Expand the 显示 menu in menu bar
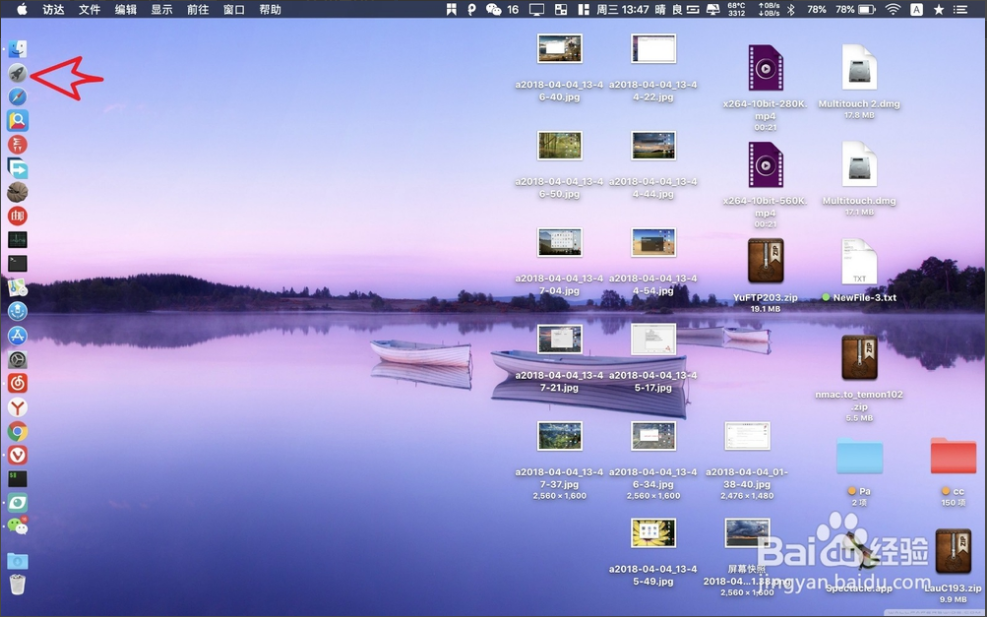987x617 pixels. (162, 9)
